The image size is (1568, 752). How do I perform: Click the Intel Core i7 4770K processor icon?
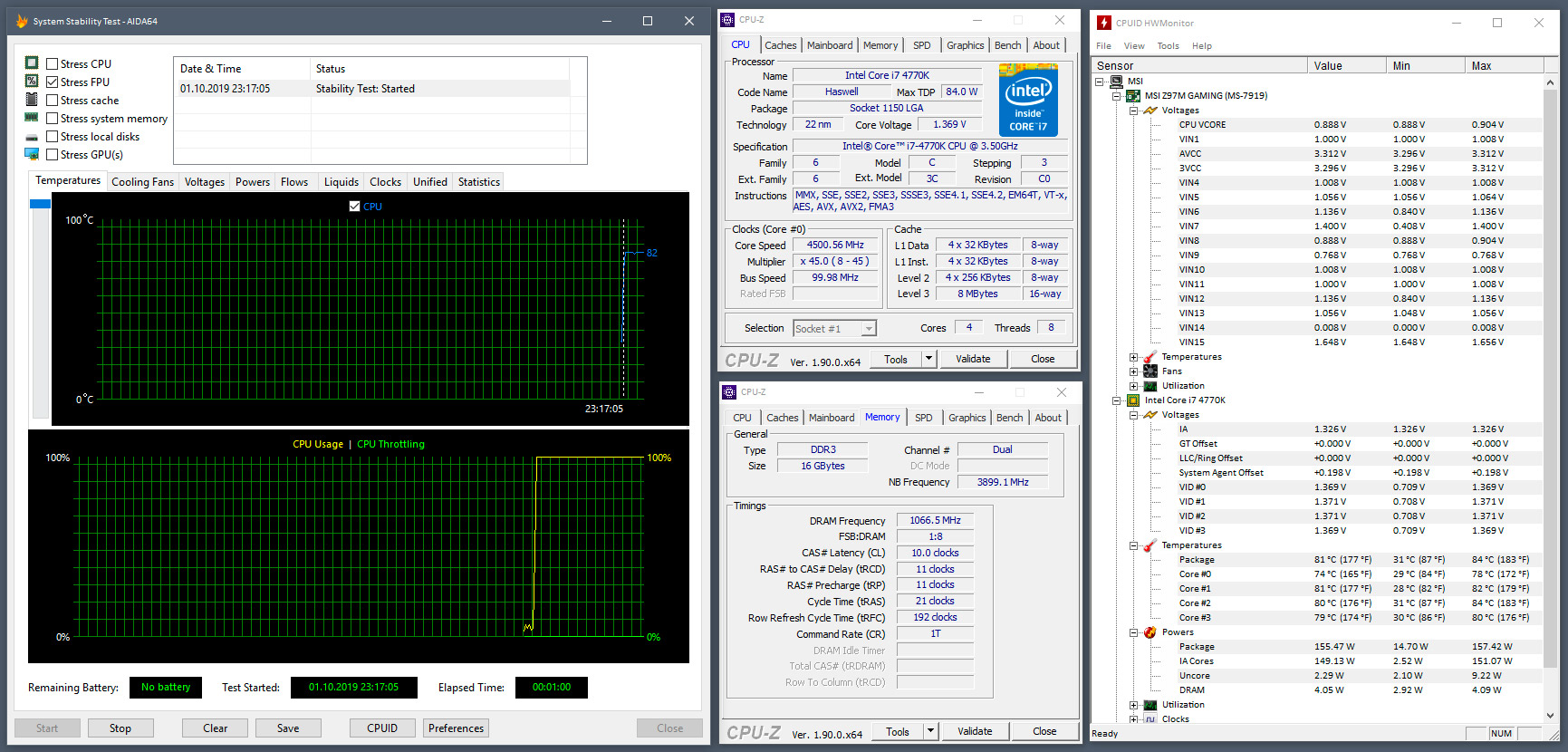[x=1132, y=400]
